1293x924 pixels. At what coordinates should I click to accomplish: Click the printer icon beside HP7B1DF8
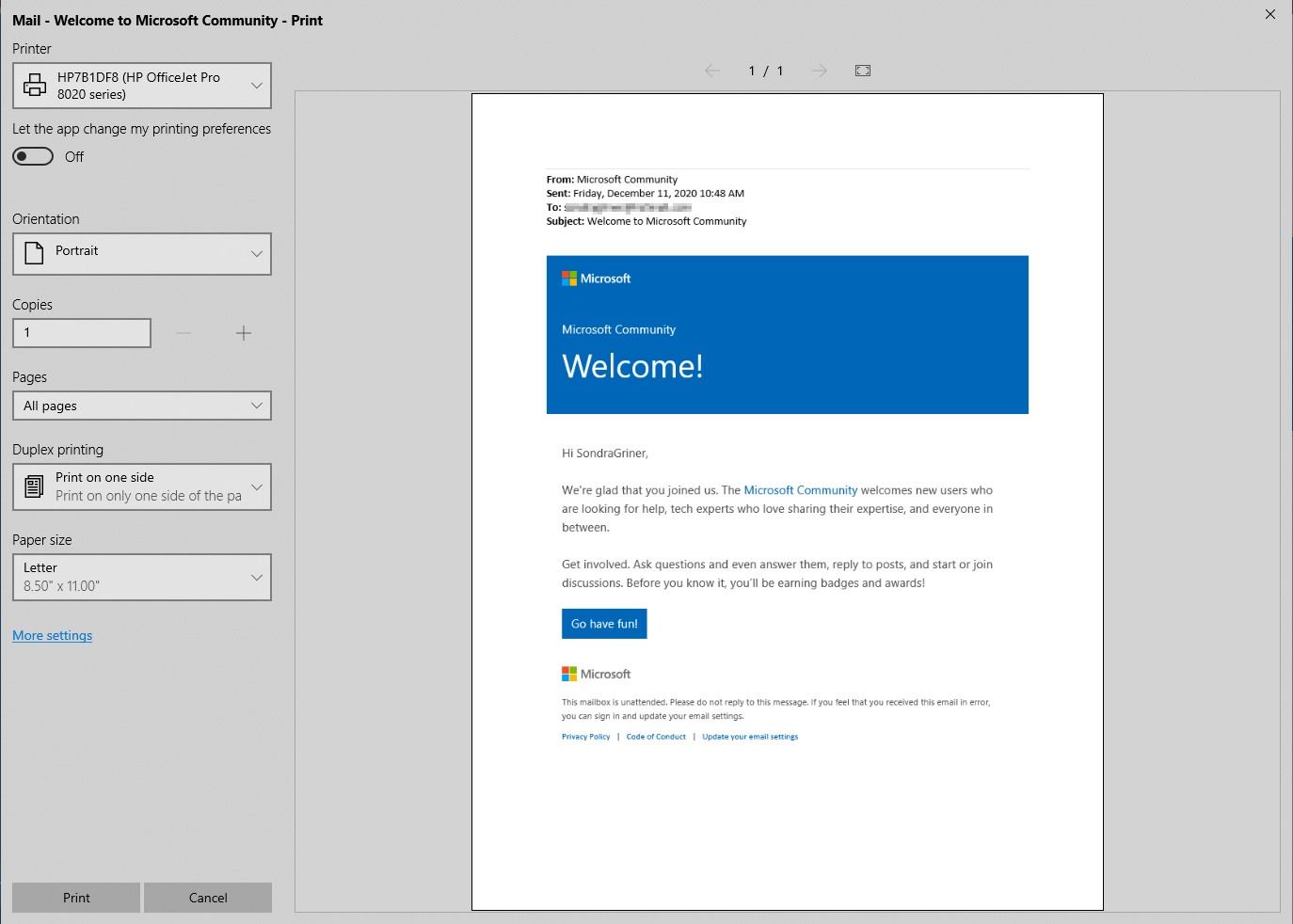click(x=34, y=85)
